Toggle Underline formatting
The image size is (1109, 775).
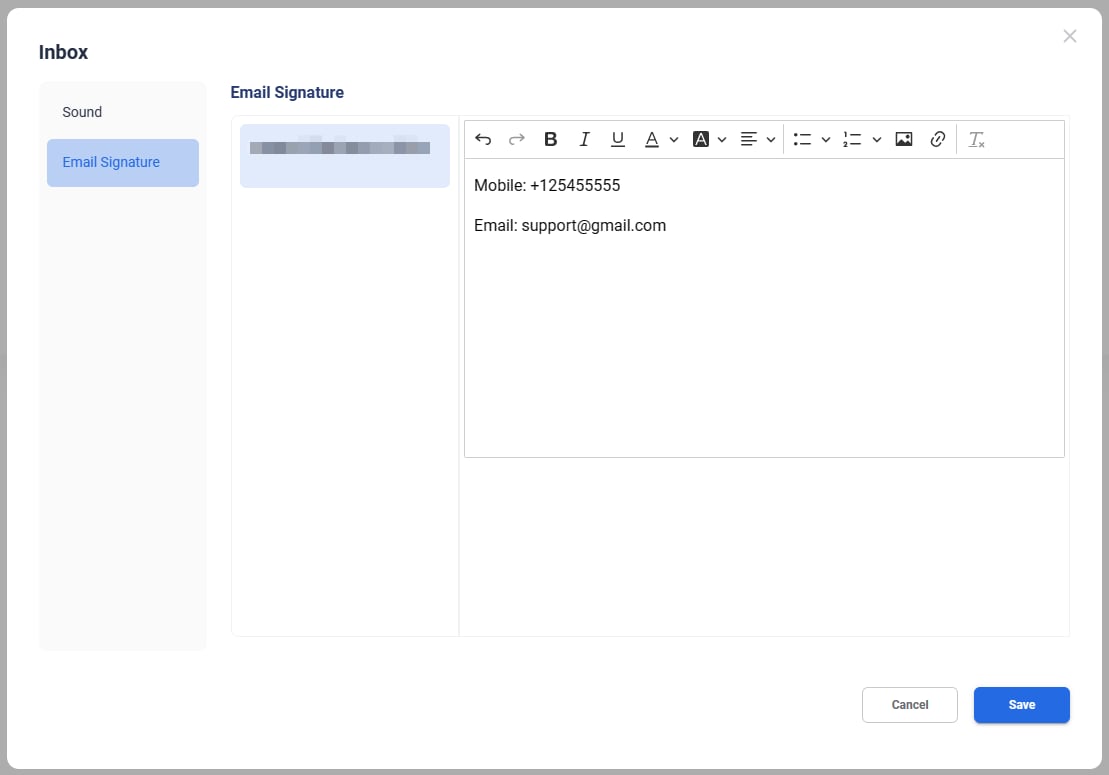(x=618, y=140)
